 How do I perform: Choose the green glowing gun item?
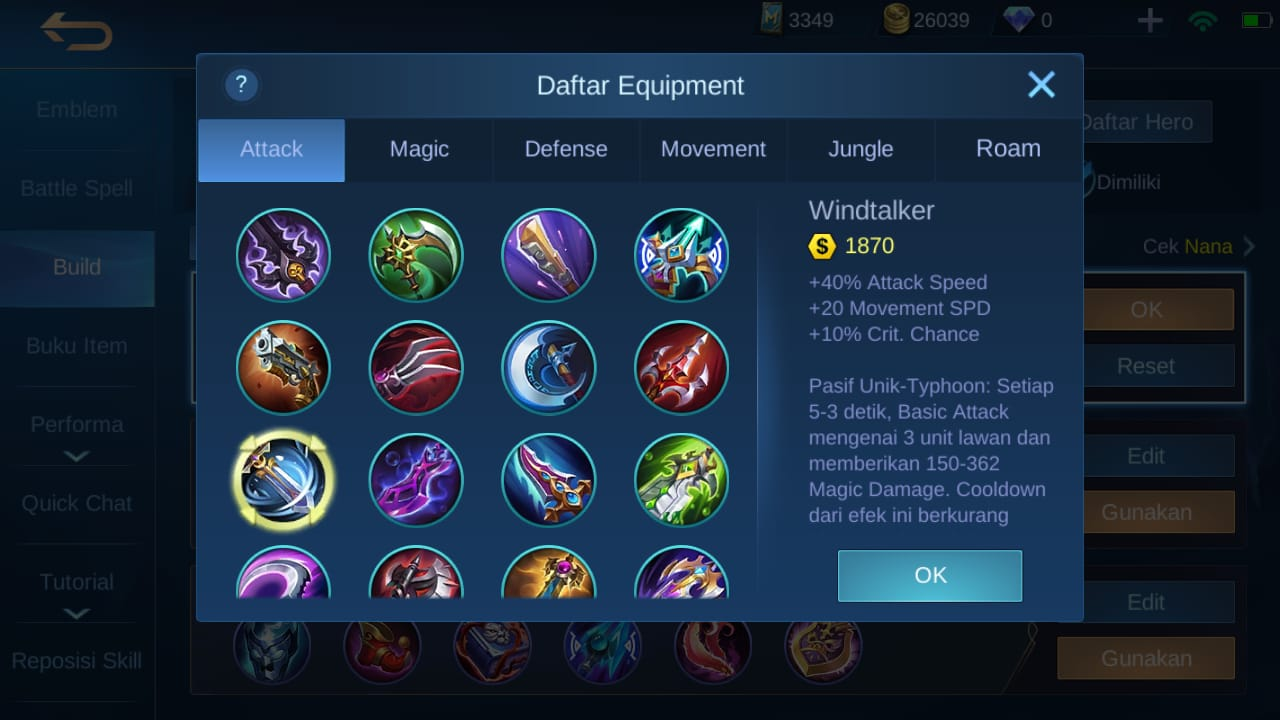tap(681, 479)
